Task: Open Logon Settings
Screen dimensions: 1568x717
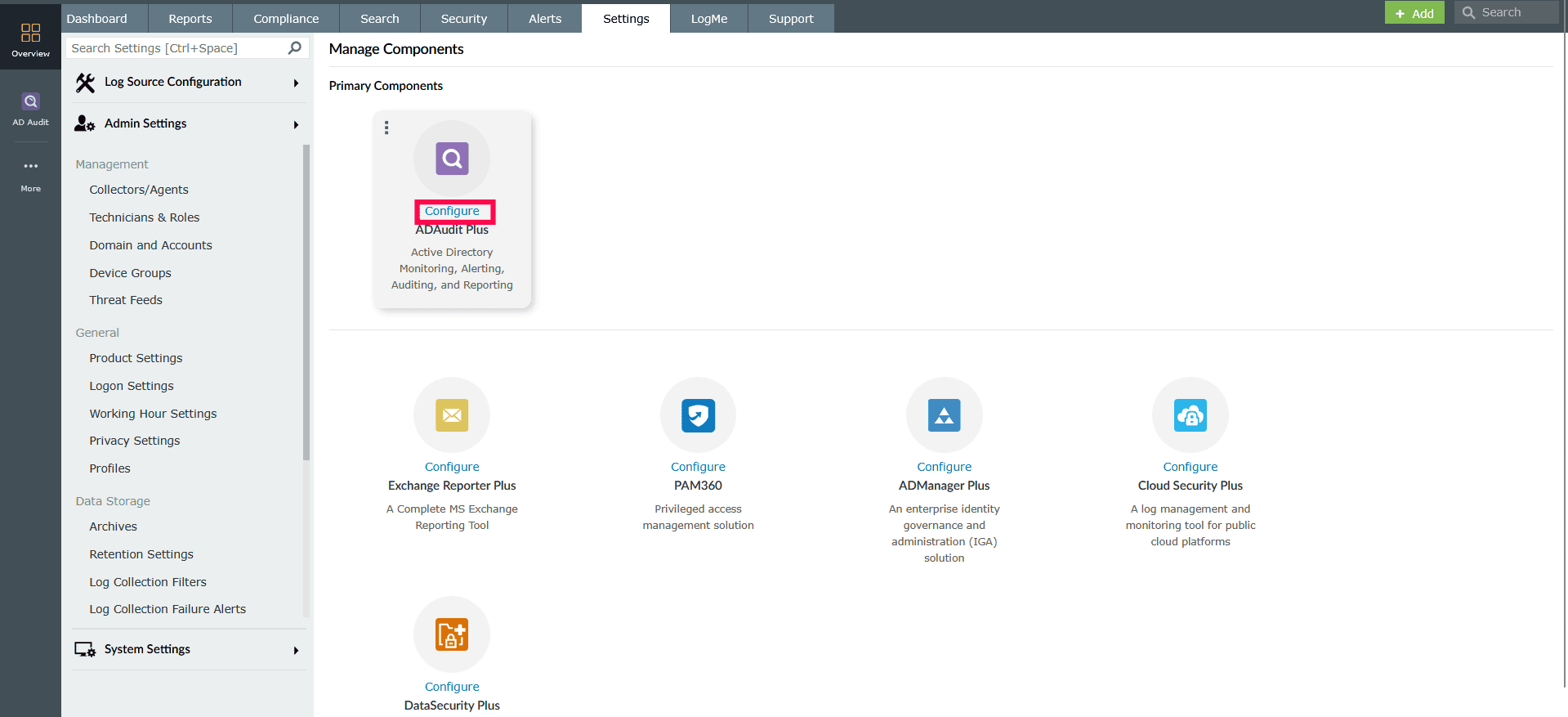Action: (132, 386)
